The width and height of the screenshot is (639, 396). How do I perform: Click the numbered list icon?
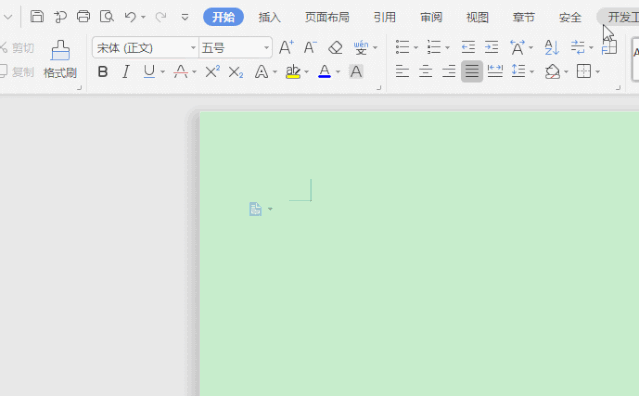pyautogui.click(x=434, y=47)
